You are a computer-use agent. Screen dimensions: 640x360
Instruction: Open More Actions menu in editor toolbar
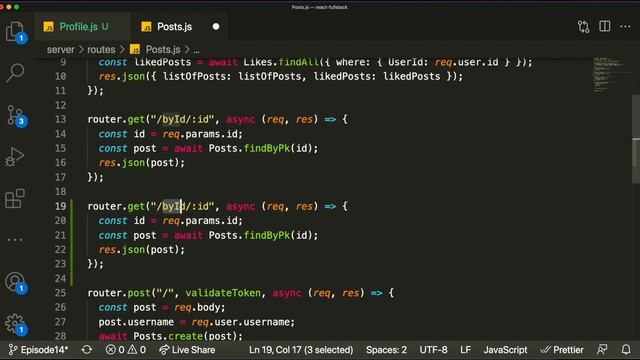[625, 27]
